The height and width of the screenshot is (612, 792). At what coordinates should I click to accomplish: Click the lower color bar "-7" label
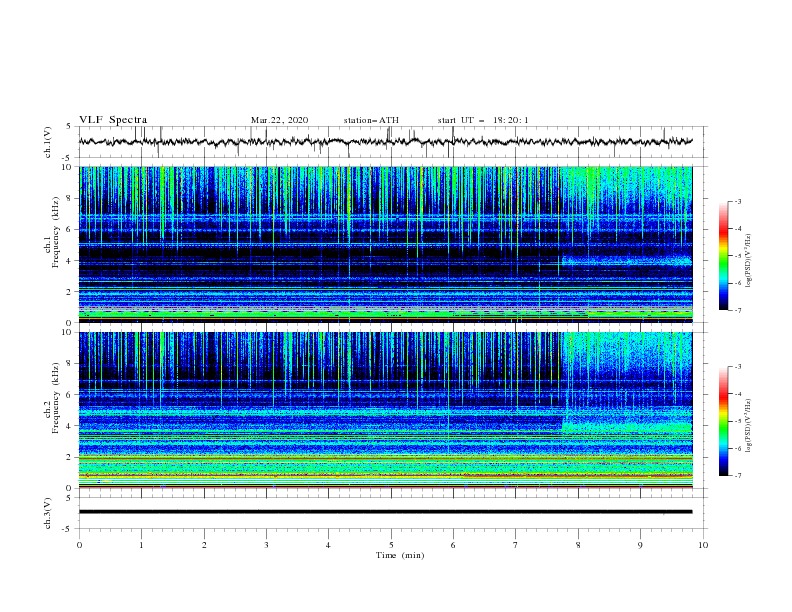pyautogui.click(x=738, y=476)
